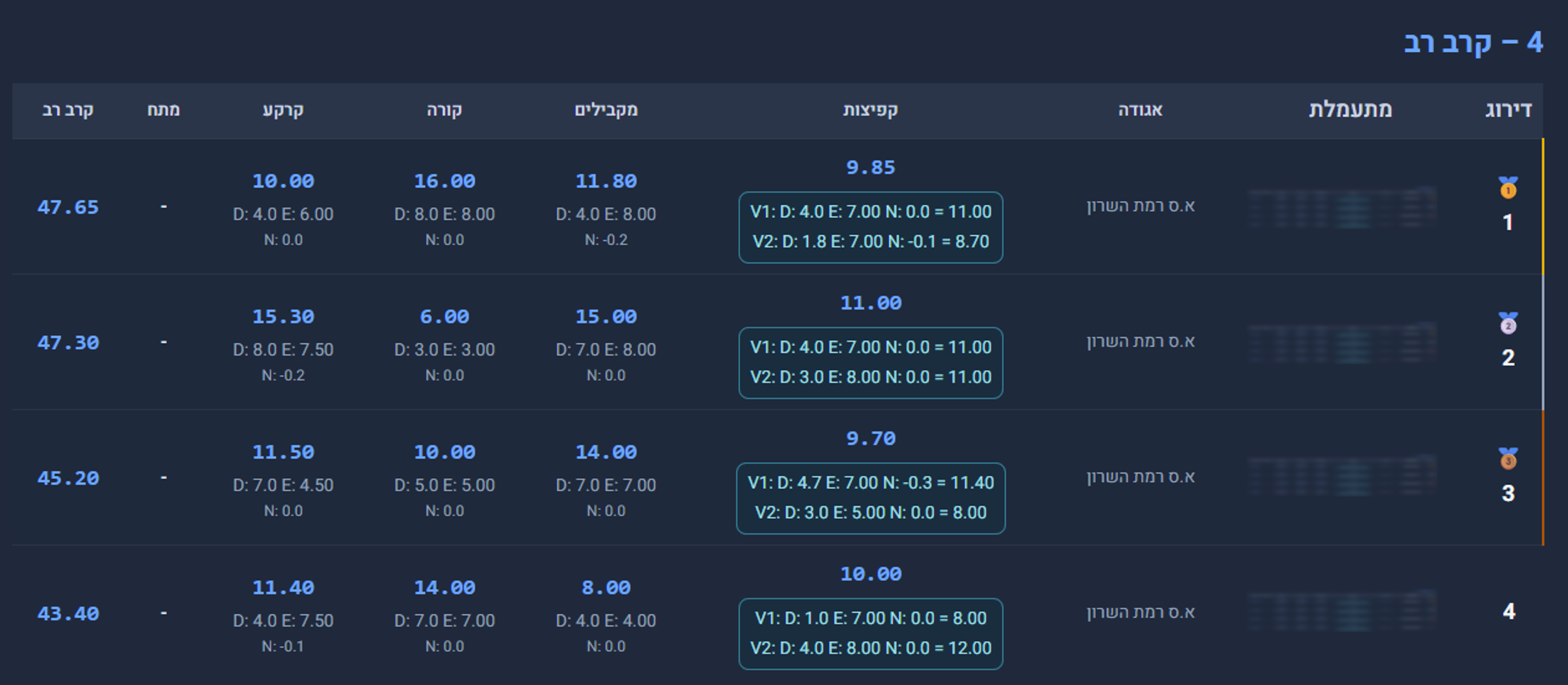
Task: Click 'D: 7.0 E: 4.50' floor details
Action: pyautogui.click(x=283, y=485)
